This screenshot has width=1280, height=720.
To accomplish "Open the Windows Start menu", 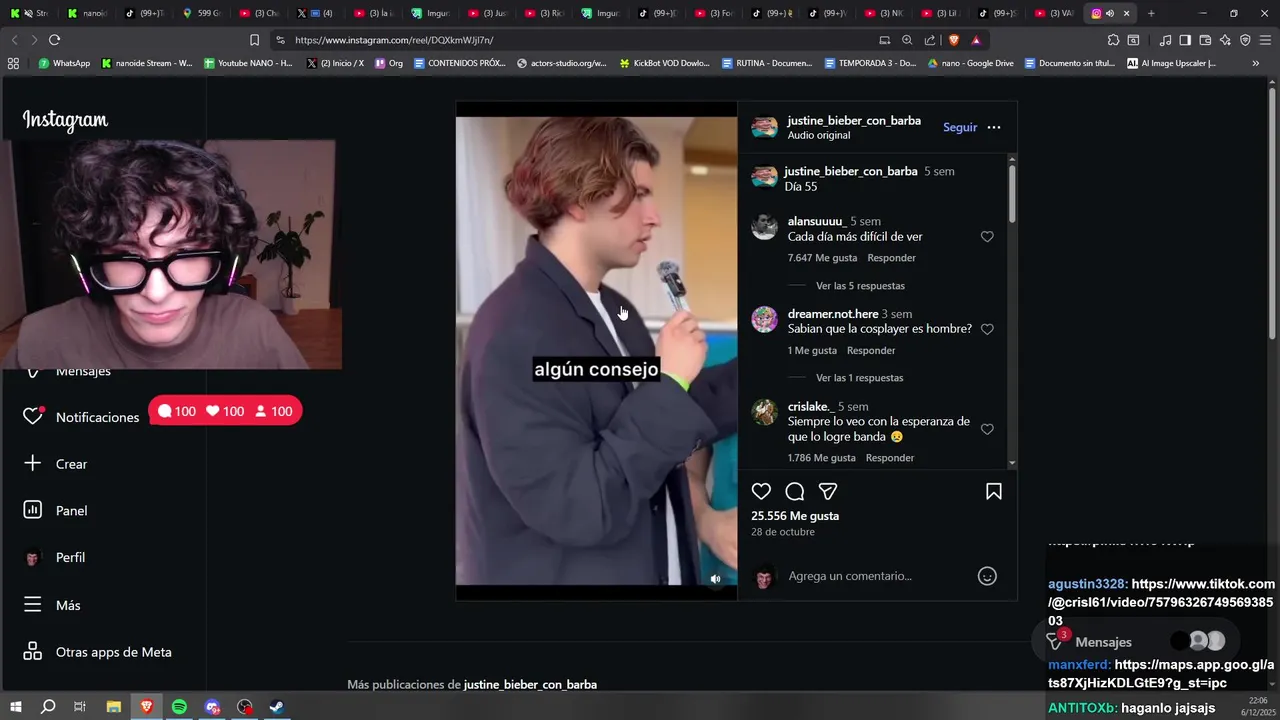I will click(x=16, y=707).
